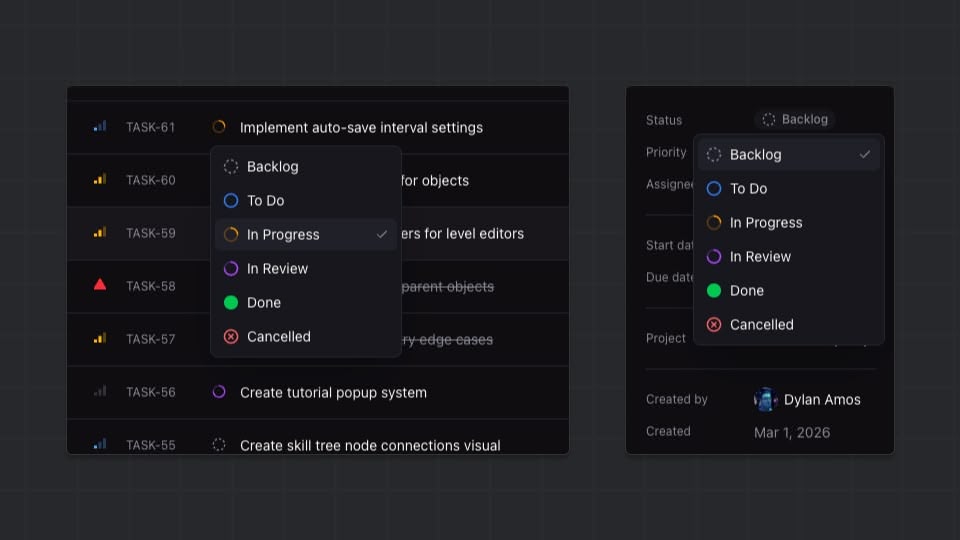
Task: Click the priority bars icon for TASK-60
Action: pyautogui.click(x=100, y=179)
